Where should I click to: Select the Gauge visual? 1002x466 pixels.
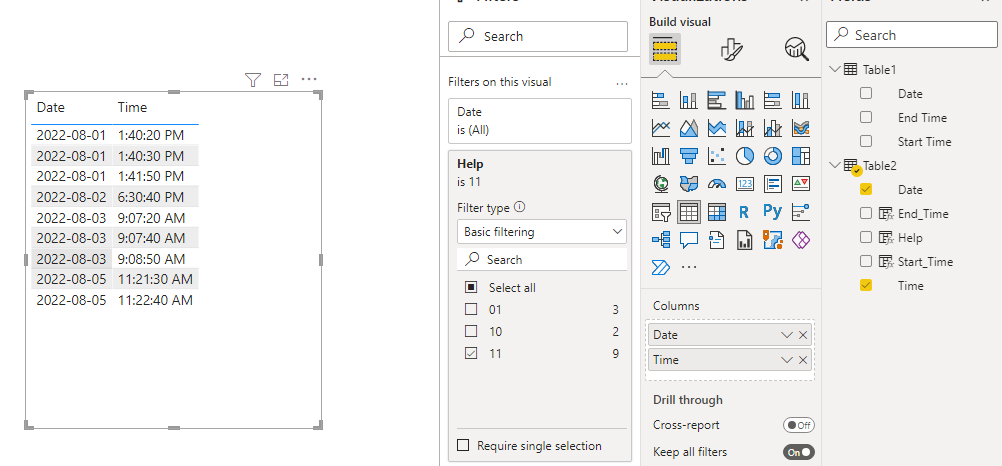[x=716, y=183]
